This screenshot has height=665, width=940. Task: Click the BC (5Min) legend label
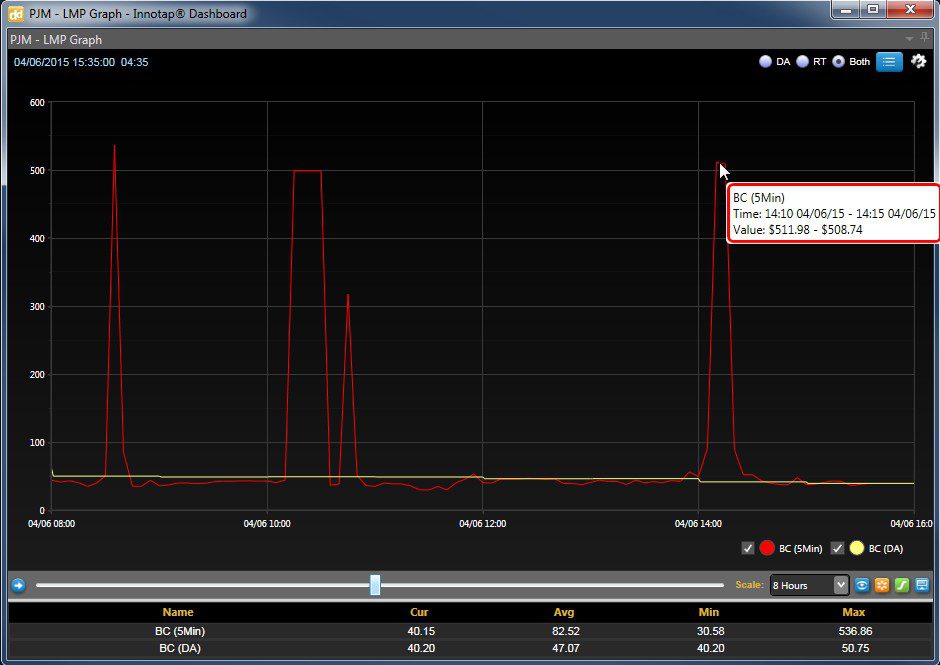[x=801, y=549]
